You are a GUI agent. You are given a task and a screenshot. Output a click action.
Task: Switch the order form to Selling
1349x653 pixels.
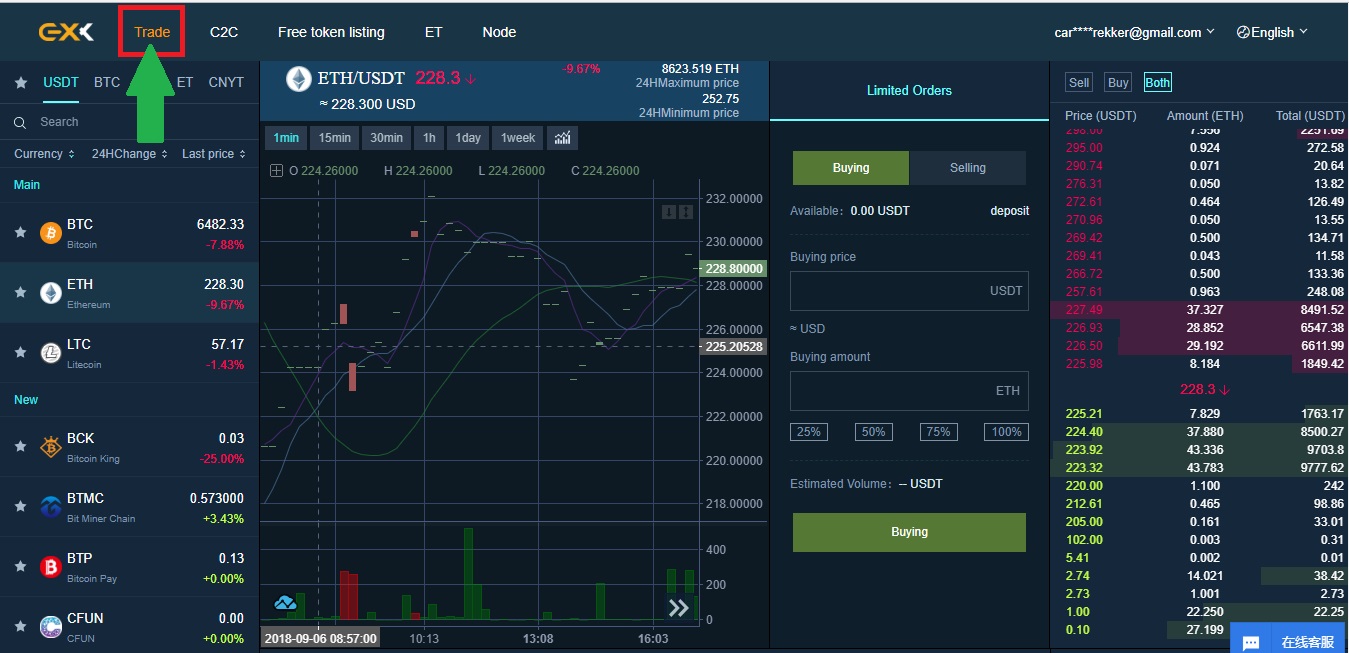click(x=968, y=168)
